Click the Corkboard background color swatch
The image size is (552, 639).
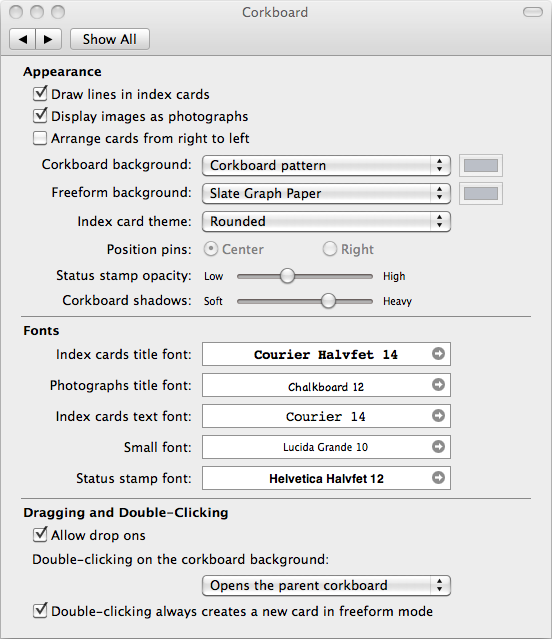click(x=481, y=165)
